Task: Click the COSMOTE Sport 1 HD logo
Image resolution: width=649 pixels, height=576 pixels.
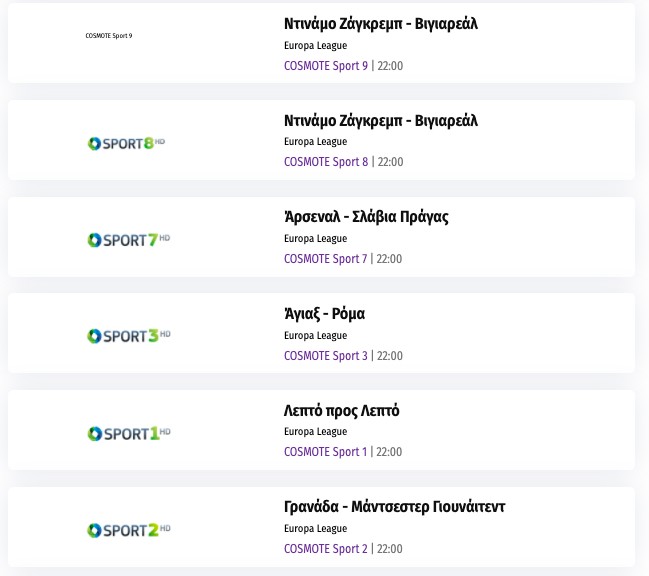Action: tap(126, 433)
